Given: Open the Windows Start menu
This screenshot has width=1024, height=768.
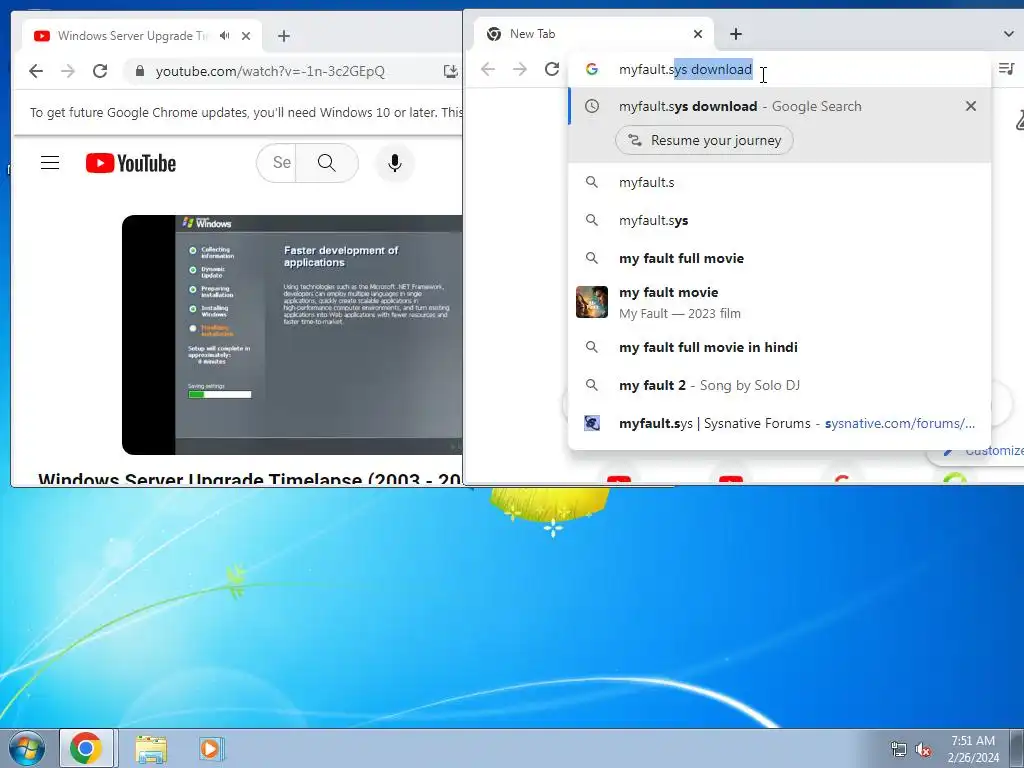Looking at the screenshot, I should point(26,748).
